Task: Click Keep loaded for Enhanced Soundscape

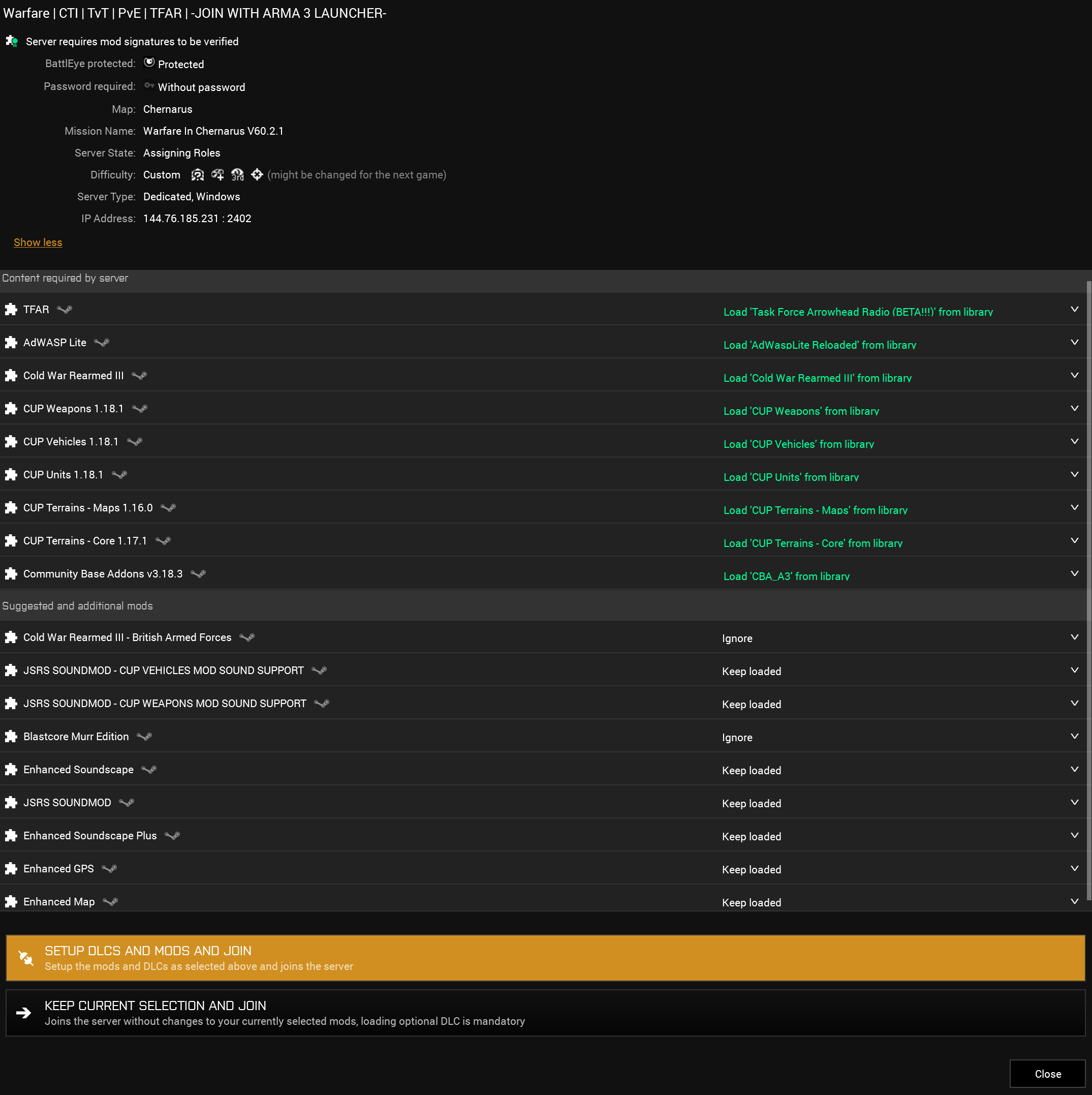Action: pos(752,770)
